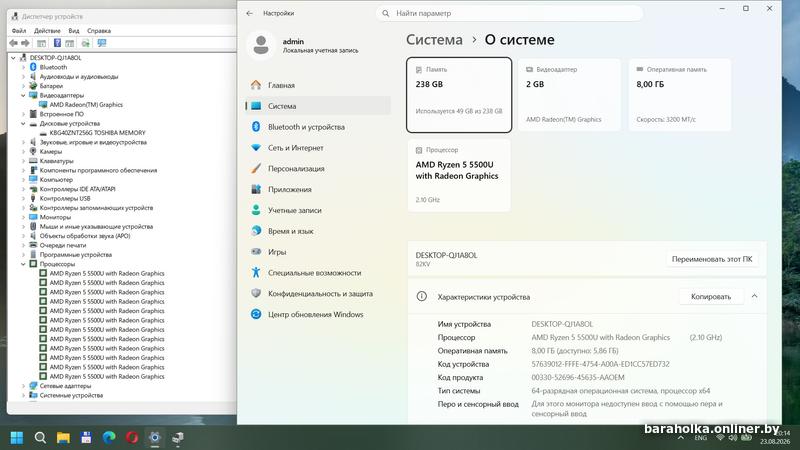This screenshot has width=800, height=450.
Task: Open Конфиденциальность и защита shield icon
Action: (256, 293)
